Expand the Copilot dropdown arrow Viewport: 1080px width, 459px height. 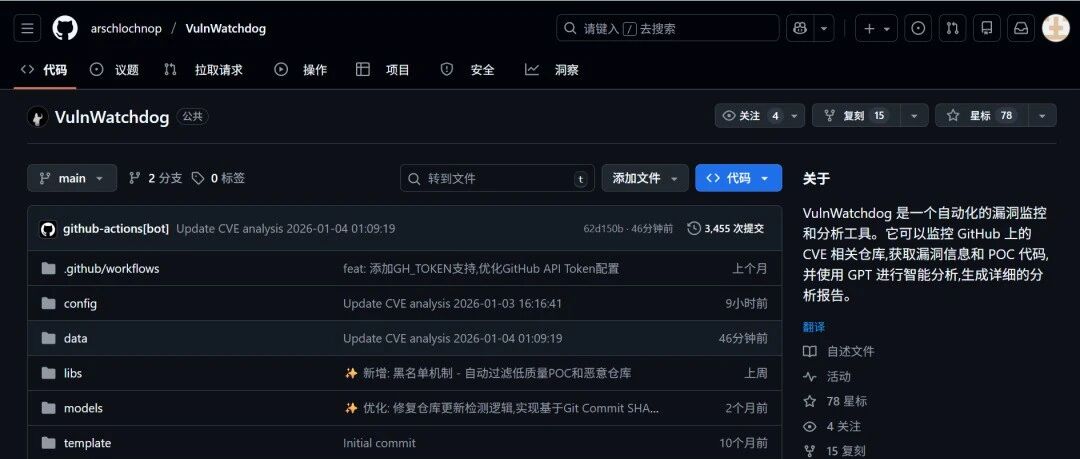tap(824, 28)
